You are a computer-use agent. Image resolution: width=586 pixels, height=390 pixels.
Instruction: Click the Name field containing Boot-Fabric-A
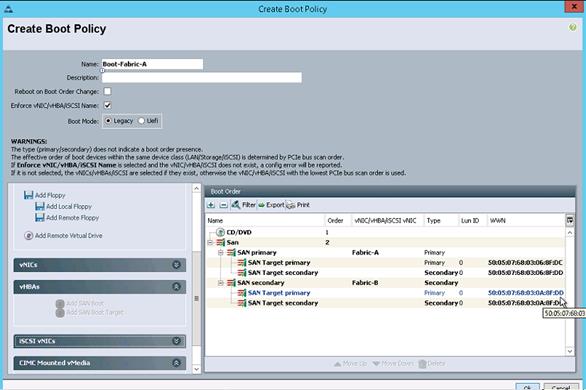click(x=152, y=64)
